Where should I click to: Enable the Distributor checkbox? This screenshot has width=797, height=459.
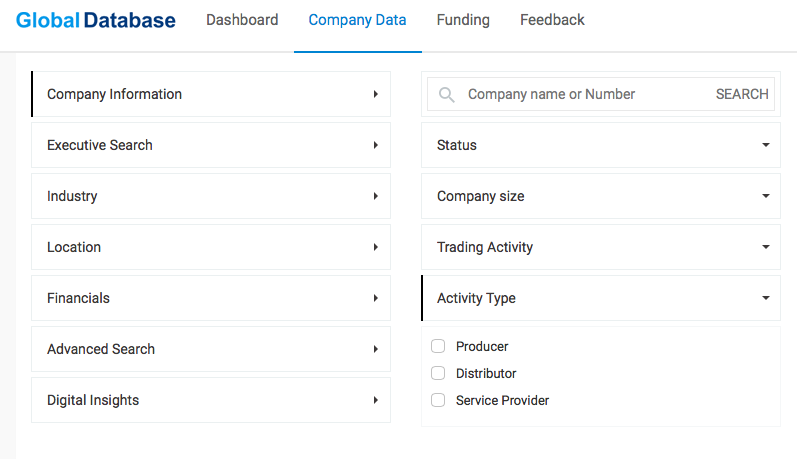438,373
